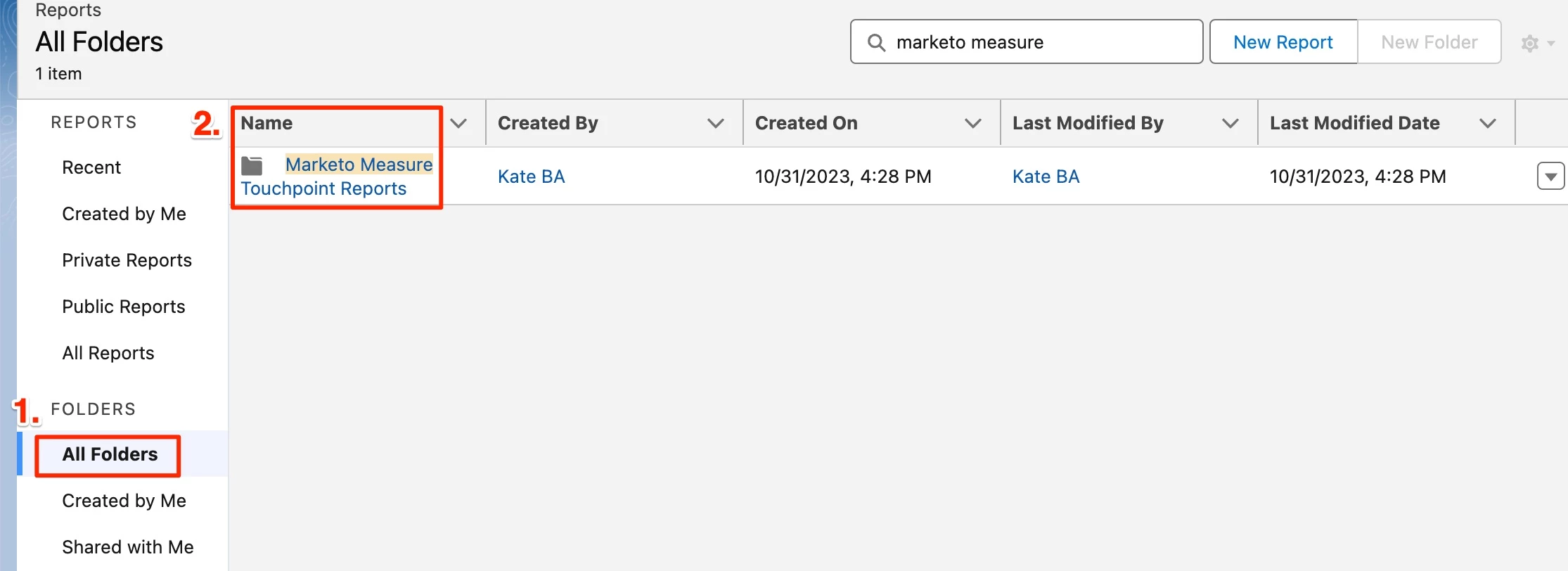Select Recent in the Reports sidebar

click(91, 167)
